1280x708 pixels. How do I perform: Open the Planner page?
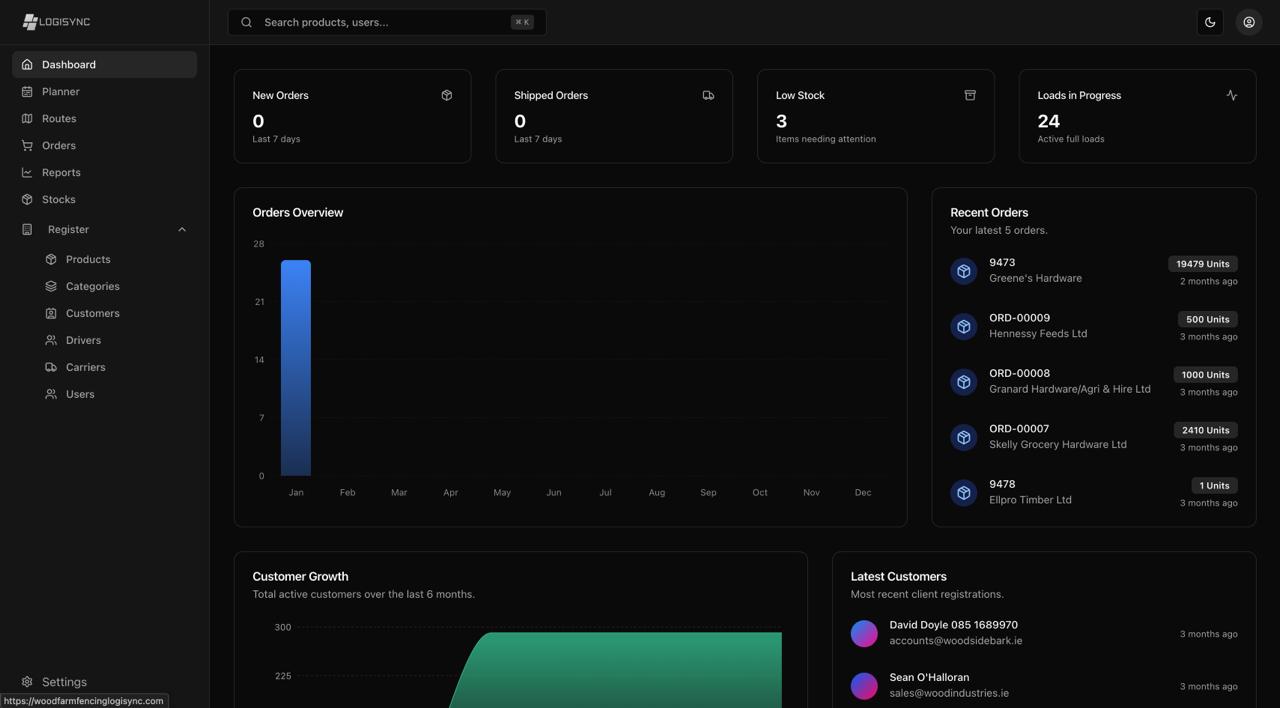(104, 91)
